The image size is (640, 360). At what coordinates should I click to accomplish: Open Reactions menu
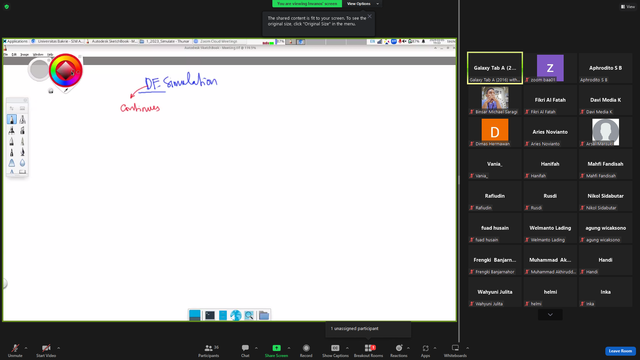(399, 350)
